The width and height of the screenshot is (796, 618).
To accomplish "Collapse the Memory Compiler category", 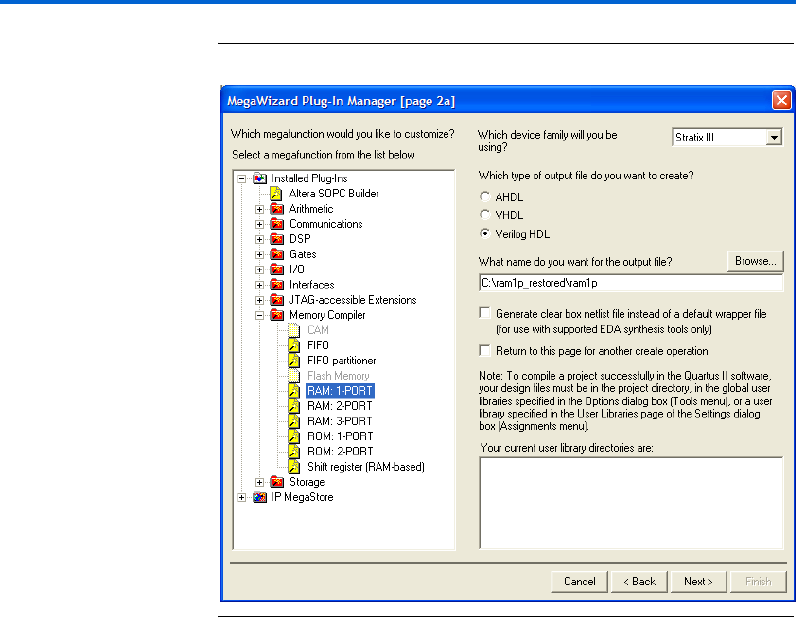I will [x=259, y=315].
